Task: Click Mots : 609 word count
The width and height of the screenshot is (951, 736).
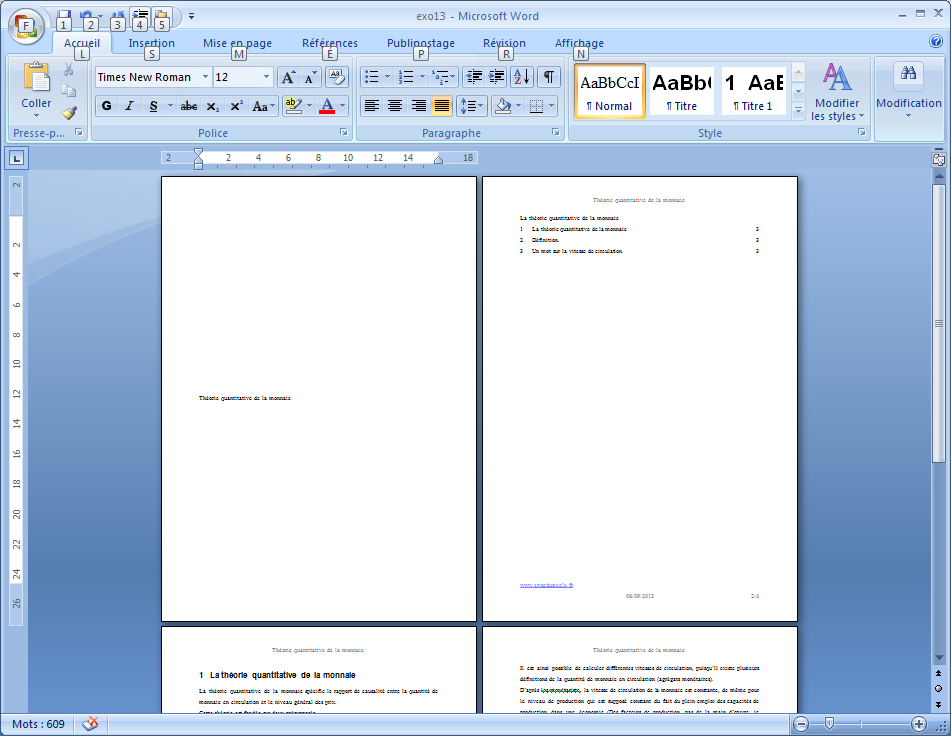Action: tap(38, 724)
